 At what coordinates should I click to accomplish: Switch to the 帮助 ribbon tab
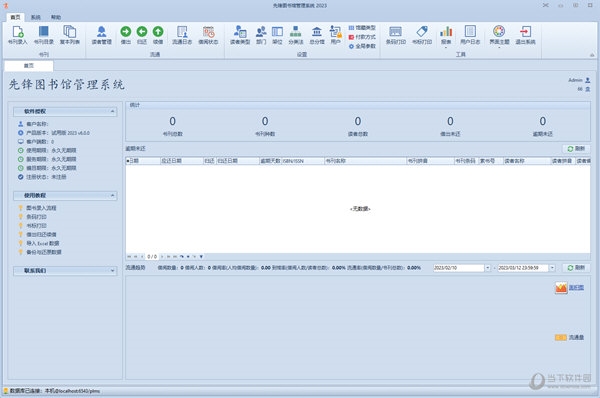click(x=56, y=17)
